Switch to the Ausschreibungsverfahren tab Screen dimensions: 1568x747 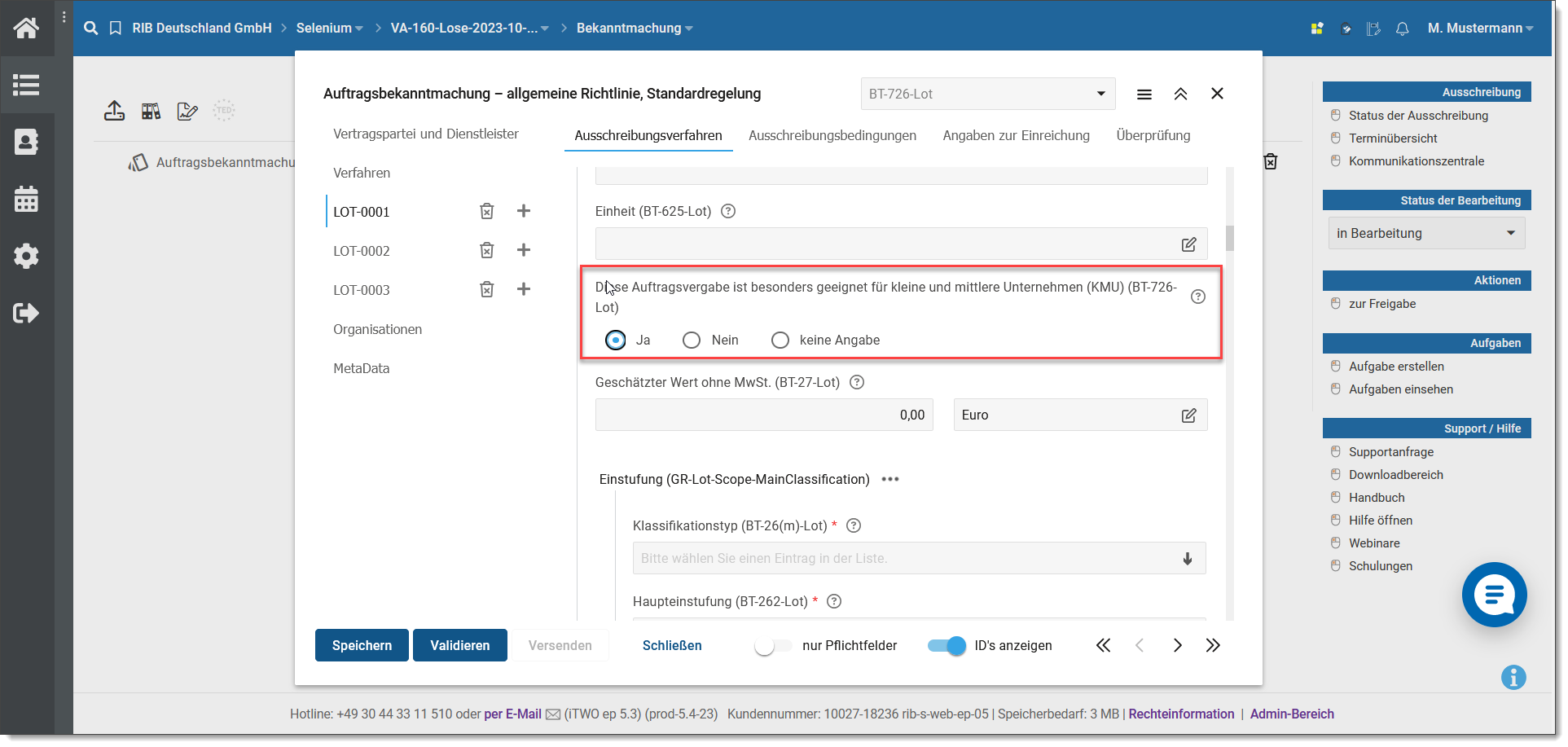point(648,135)
